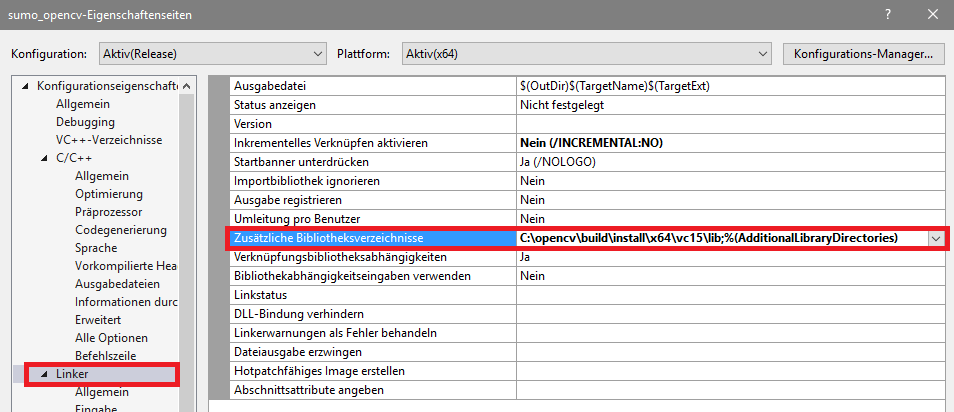Open the help question mark icon
The height and width of the screenshot is (412, 954).
click(x=888, y=15)
